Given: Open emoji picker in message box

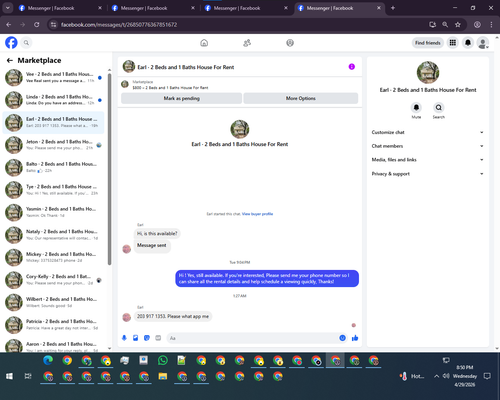Looking at the screenshot, I should tap(342, 338).
